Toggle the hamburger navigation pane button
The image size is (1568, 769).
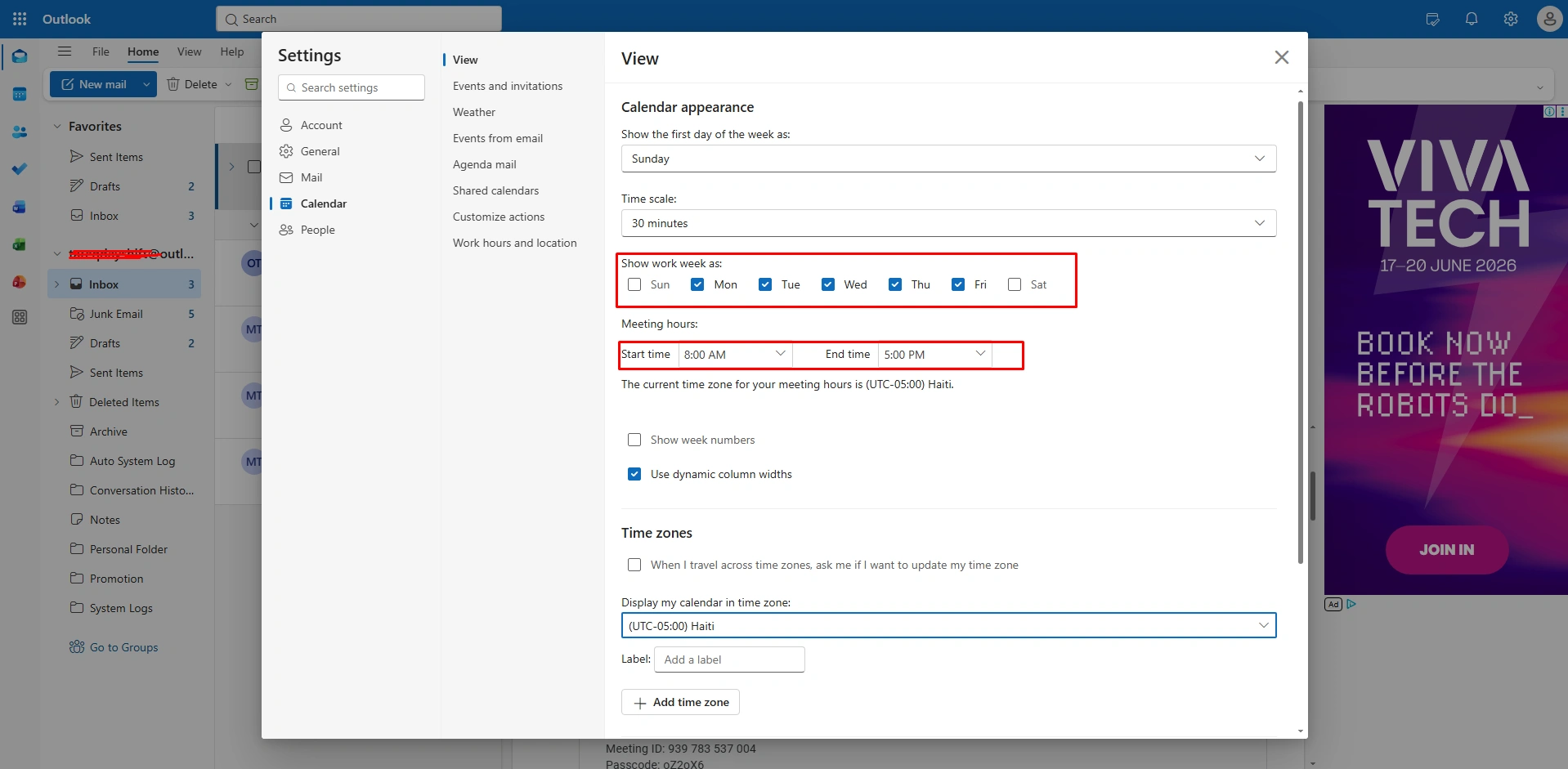pyautogui.click(x=65, y=51)
